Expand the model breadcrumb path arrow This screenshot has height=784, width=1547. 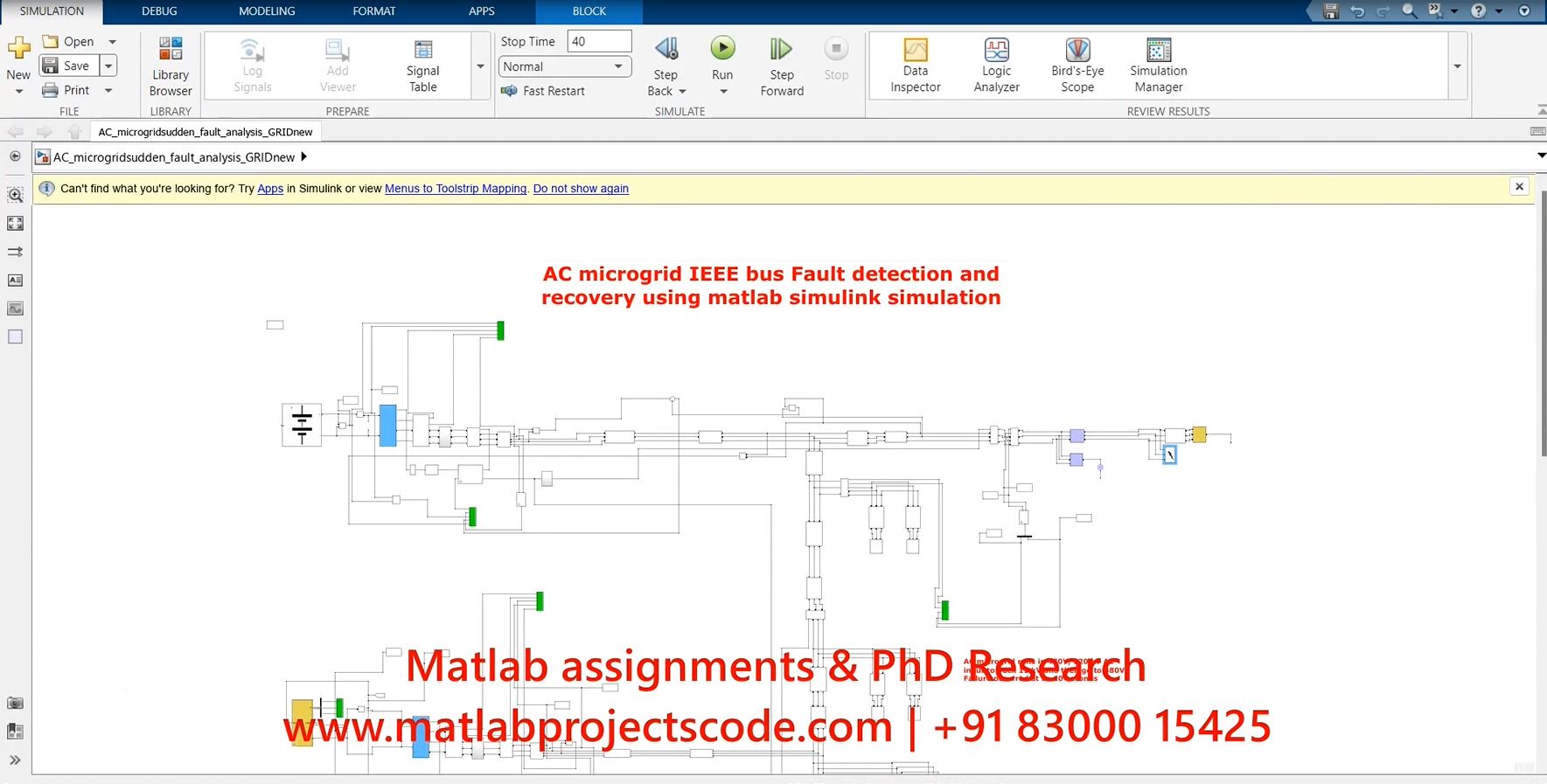pyautogui.click(x=303, y=156)
